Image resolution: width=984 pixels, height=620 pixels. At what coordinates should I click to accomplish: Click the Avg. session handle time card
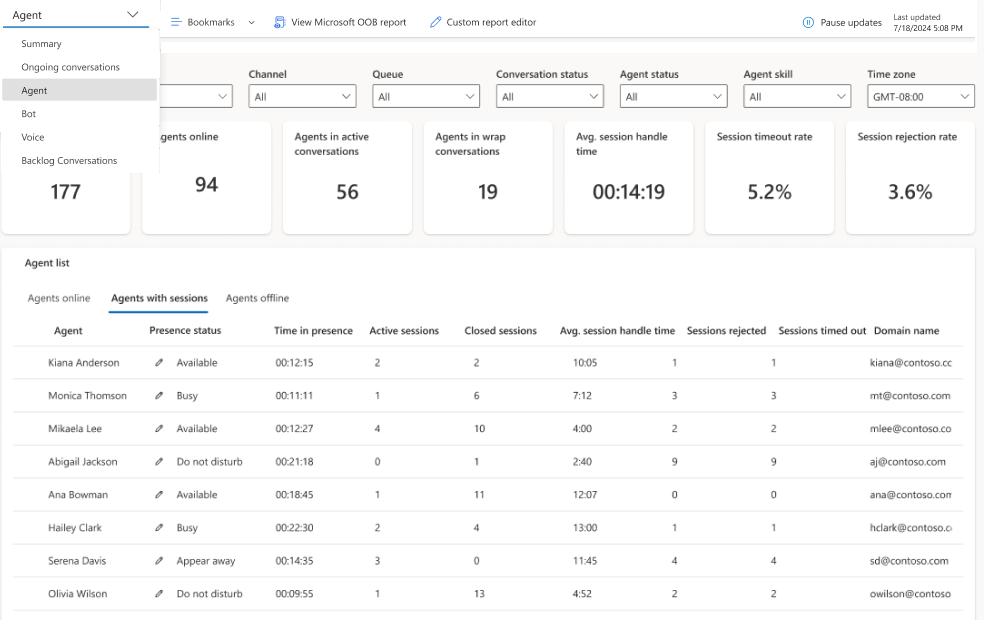pyautogui.click(x=629, y=178)
